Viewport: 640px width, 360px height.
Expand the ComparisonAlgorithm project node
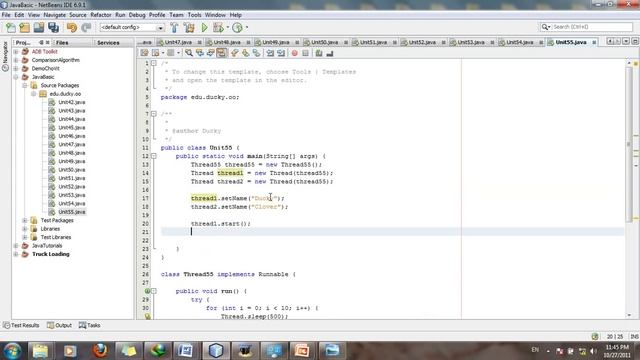16,60
